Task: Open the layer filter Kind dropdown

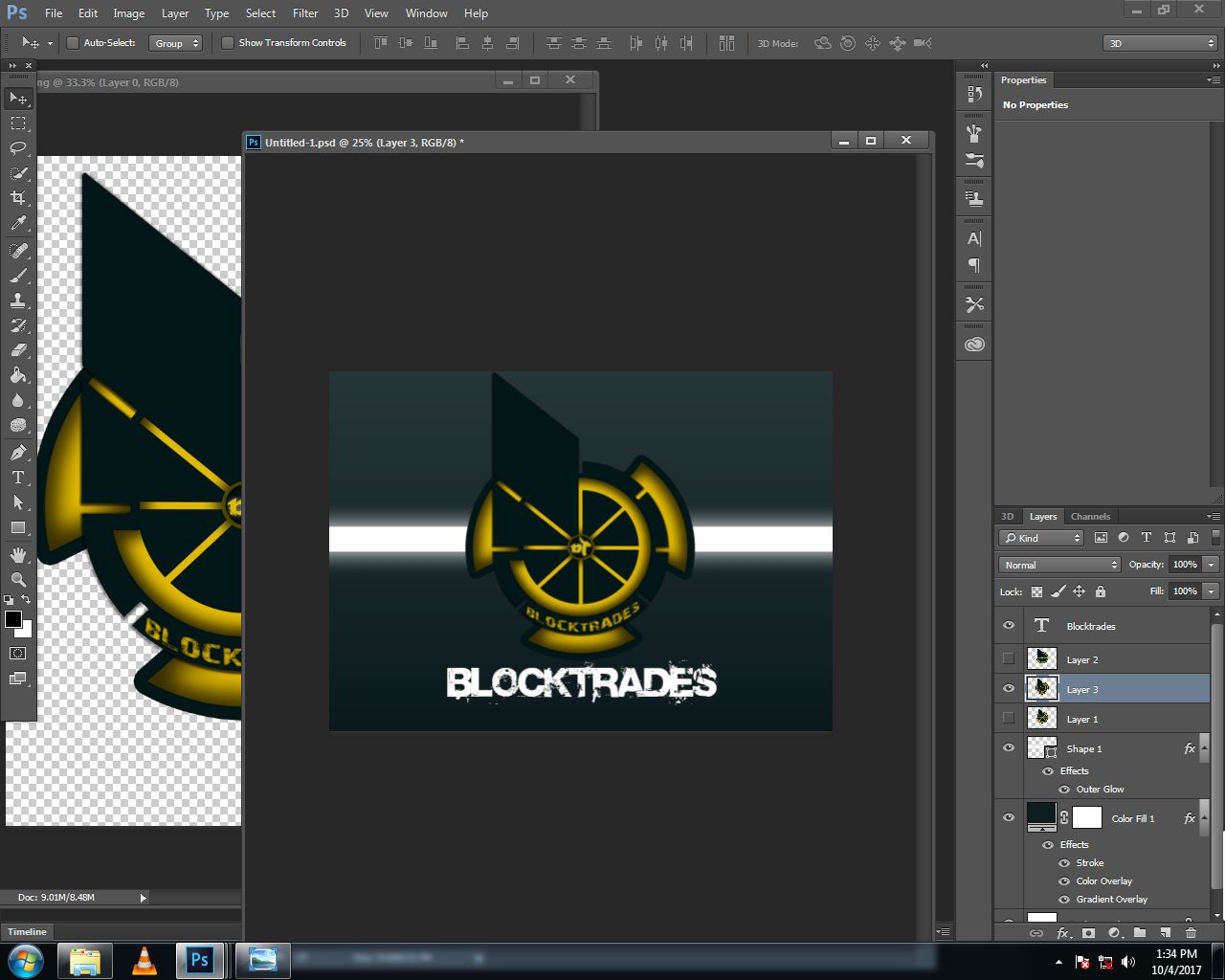Action: [1041, 538]
